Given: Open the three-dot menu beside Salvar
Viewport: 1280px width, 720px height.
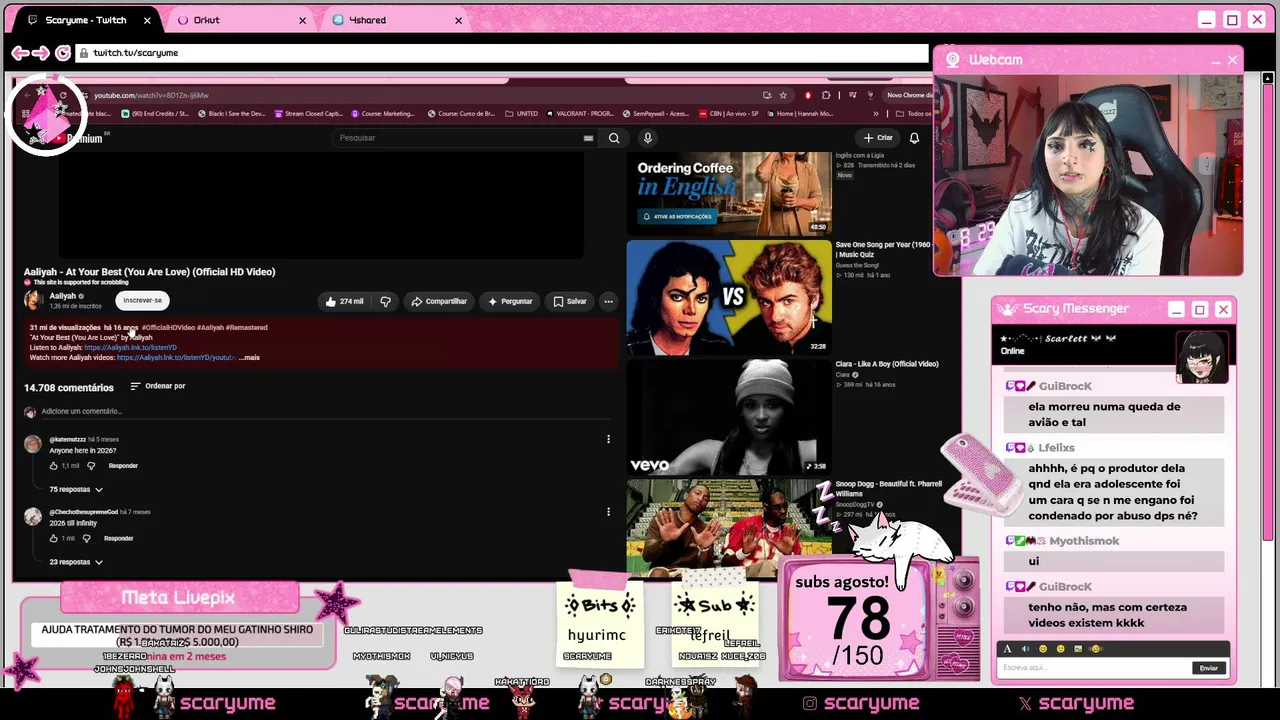Looking at the screenshot, I should pos(608,301).
